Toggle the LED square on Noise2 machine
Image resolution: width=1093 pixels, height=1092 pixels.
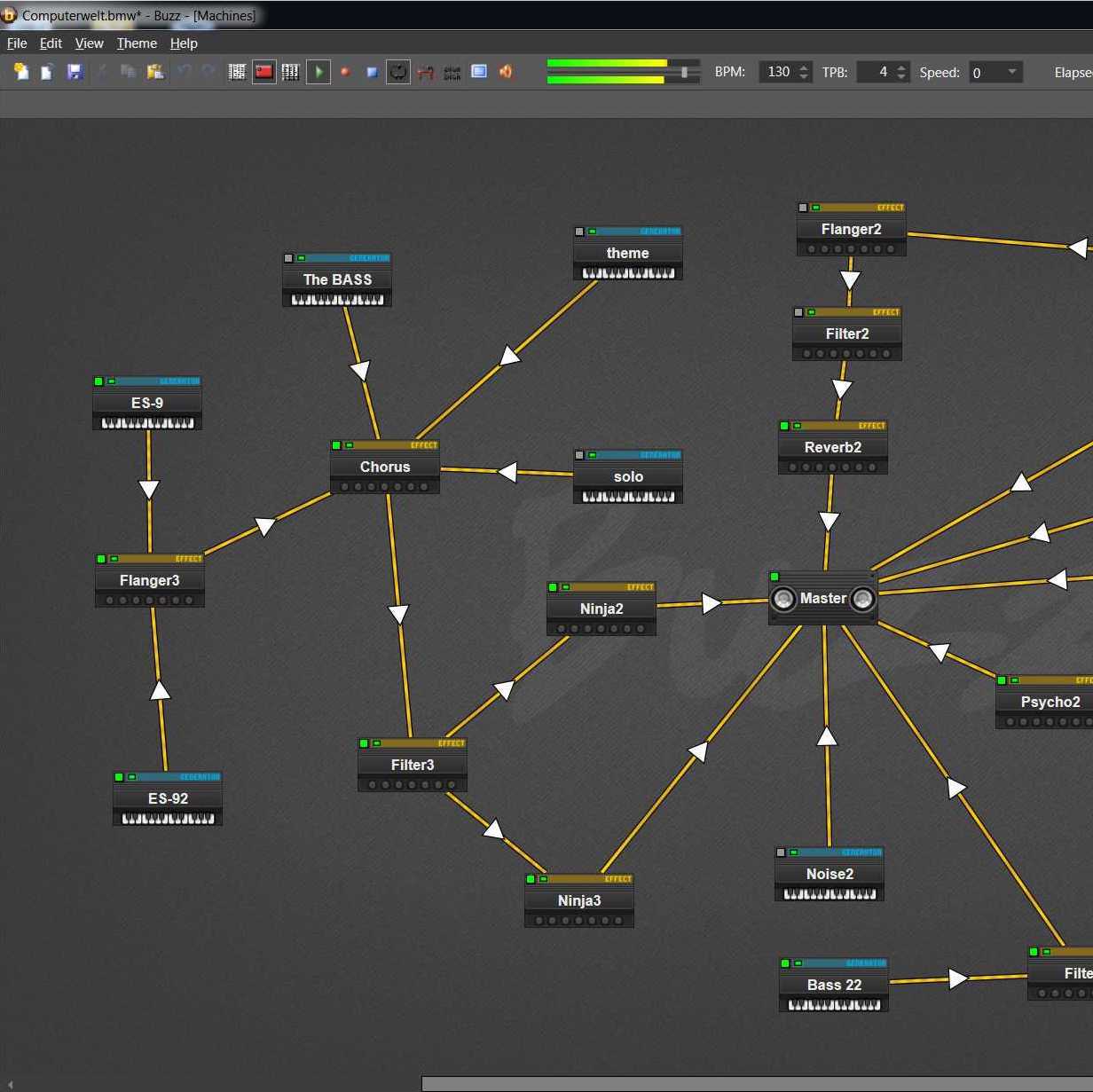(781, 852)
